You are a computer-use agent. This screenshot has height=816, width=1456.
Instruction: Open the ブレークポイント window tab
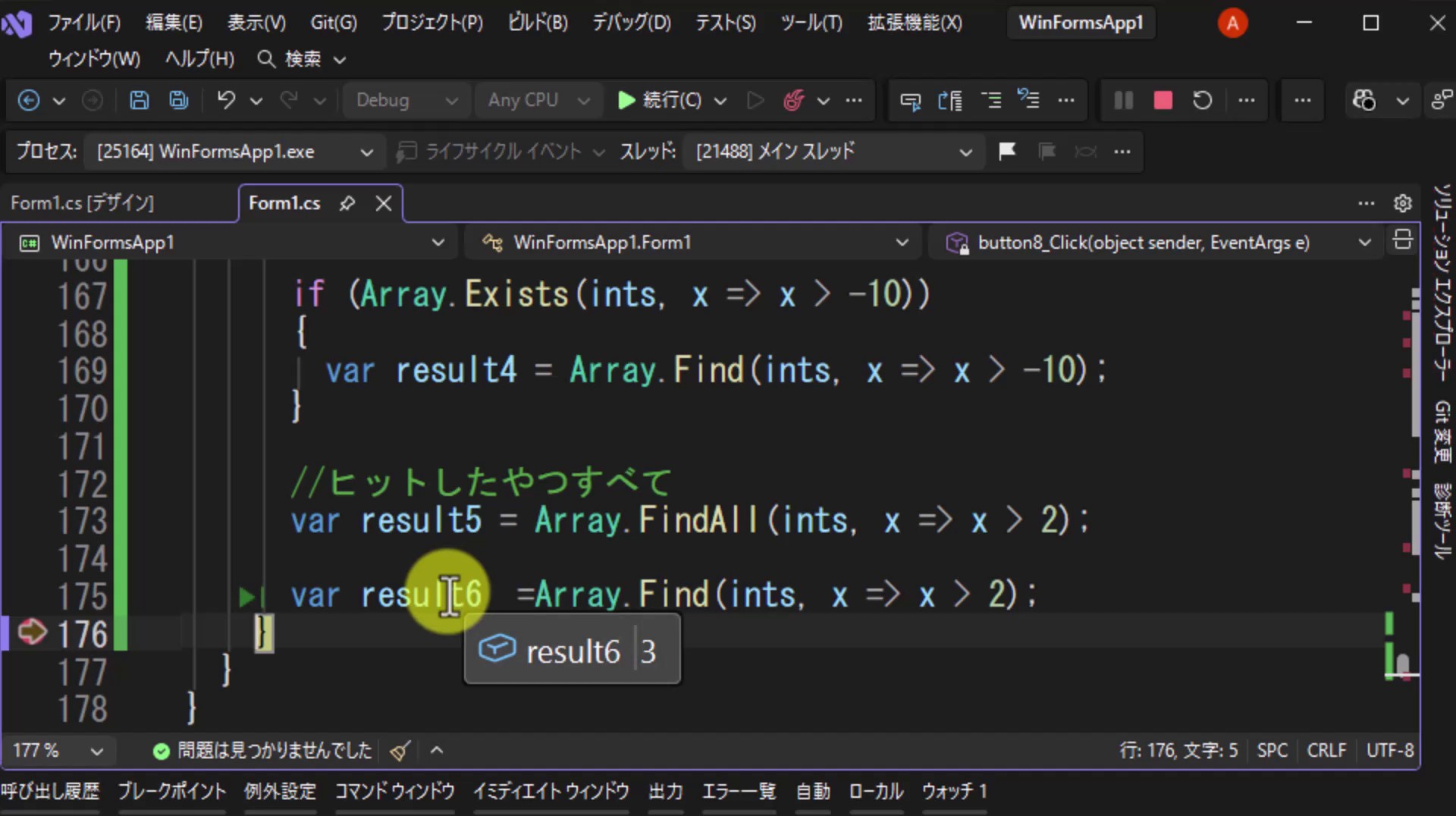tap(172, 792)
